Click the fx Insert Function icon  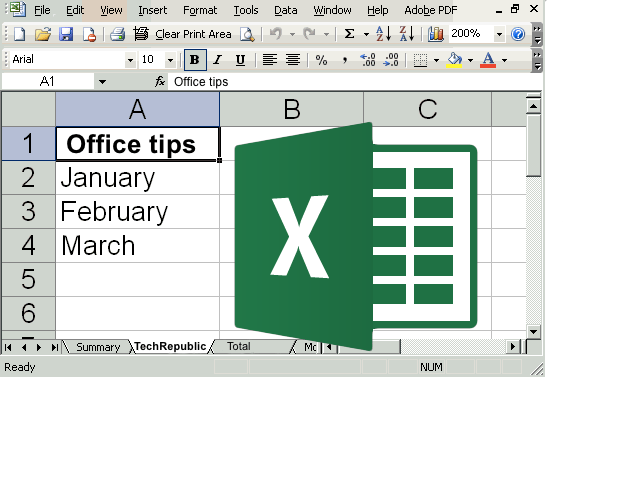pyautogui.click(x=160, y=82)
